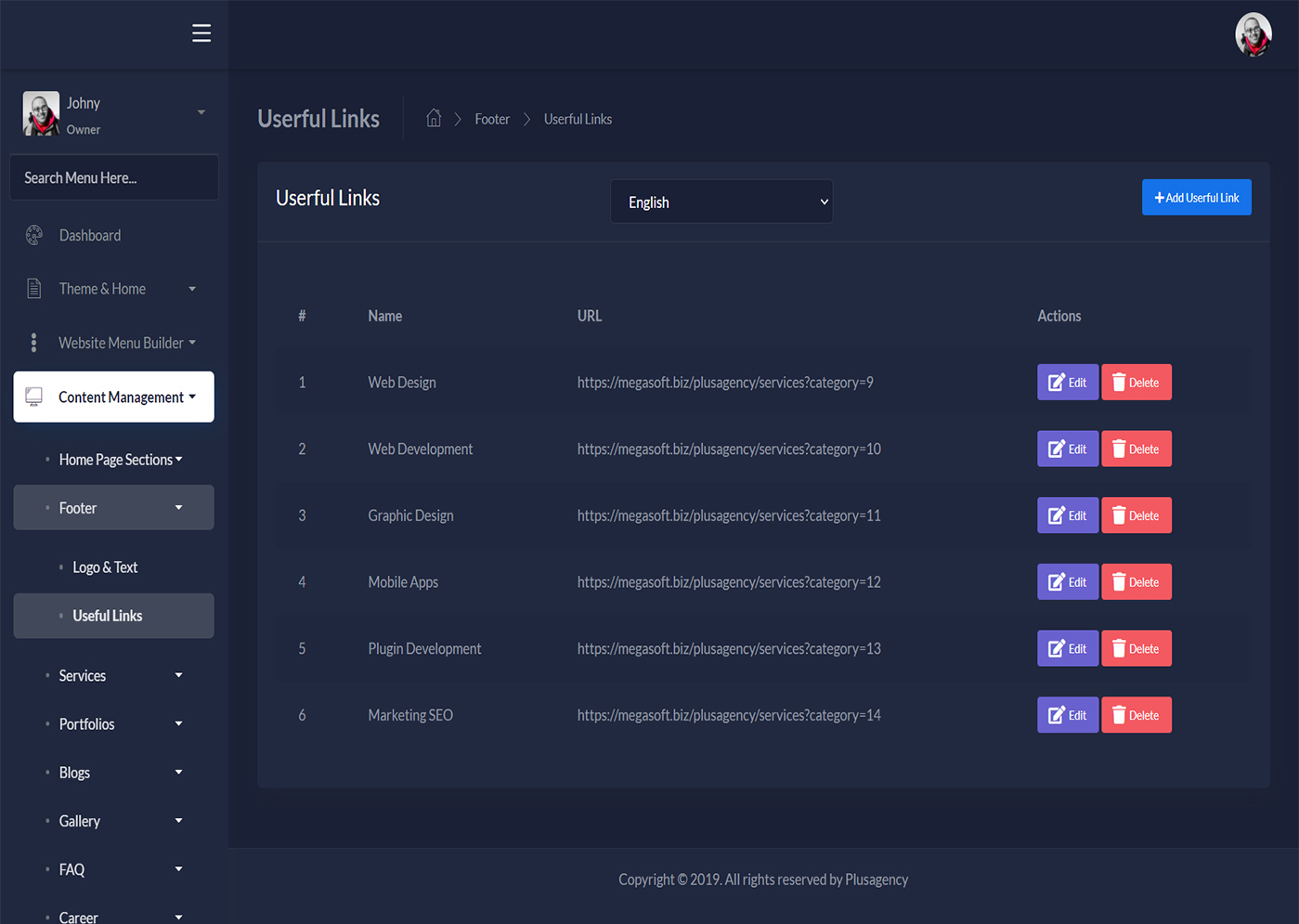The image size is (1299, 924).
Task: Click the Theme & Home document icon
Action: point(34,289)
